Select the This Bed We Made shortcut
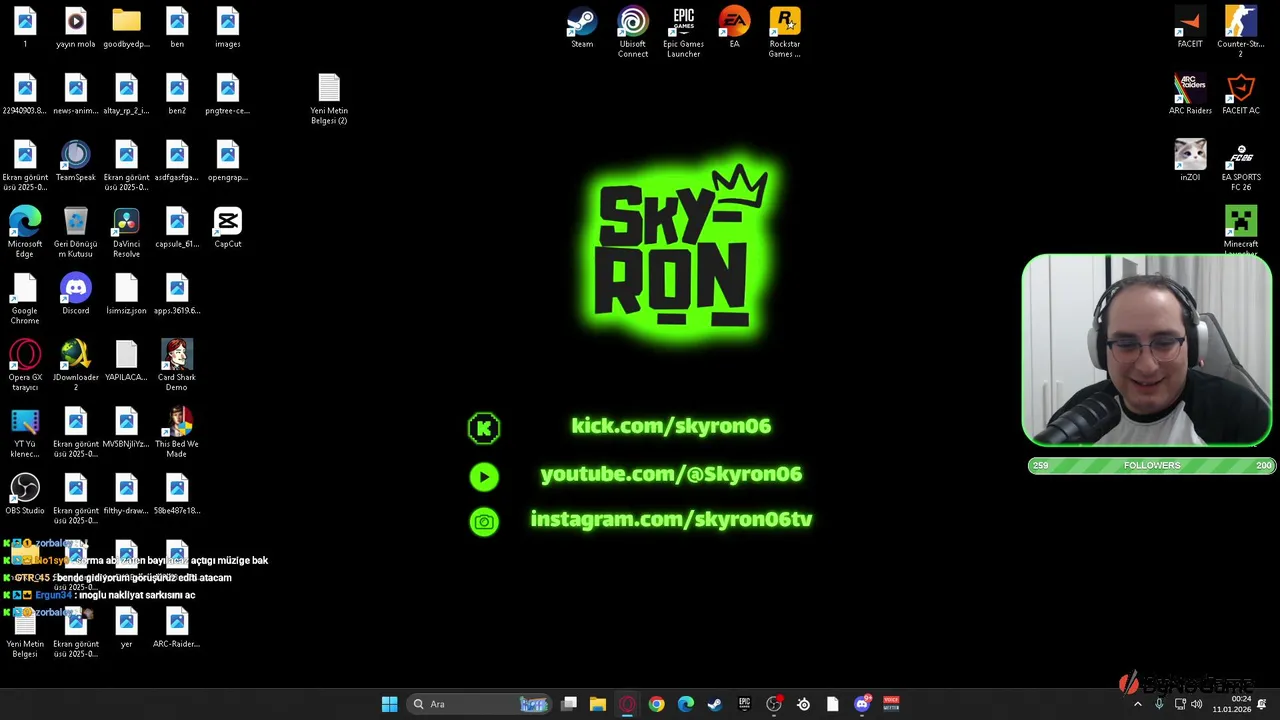The width and height of the screenshot is (1280, 720). pyautogui.click(x=177, y=432)
